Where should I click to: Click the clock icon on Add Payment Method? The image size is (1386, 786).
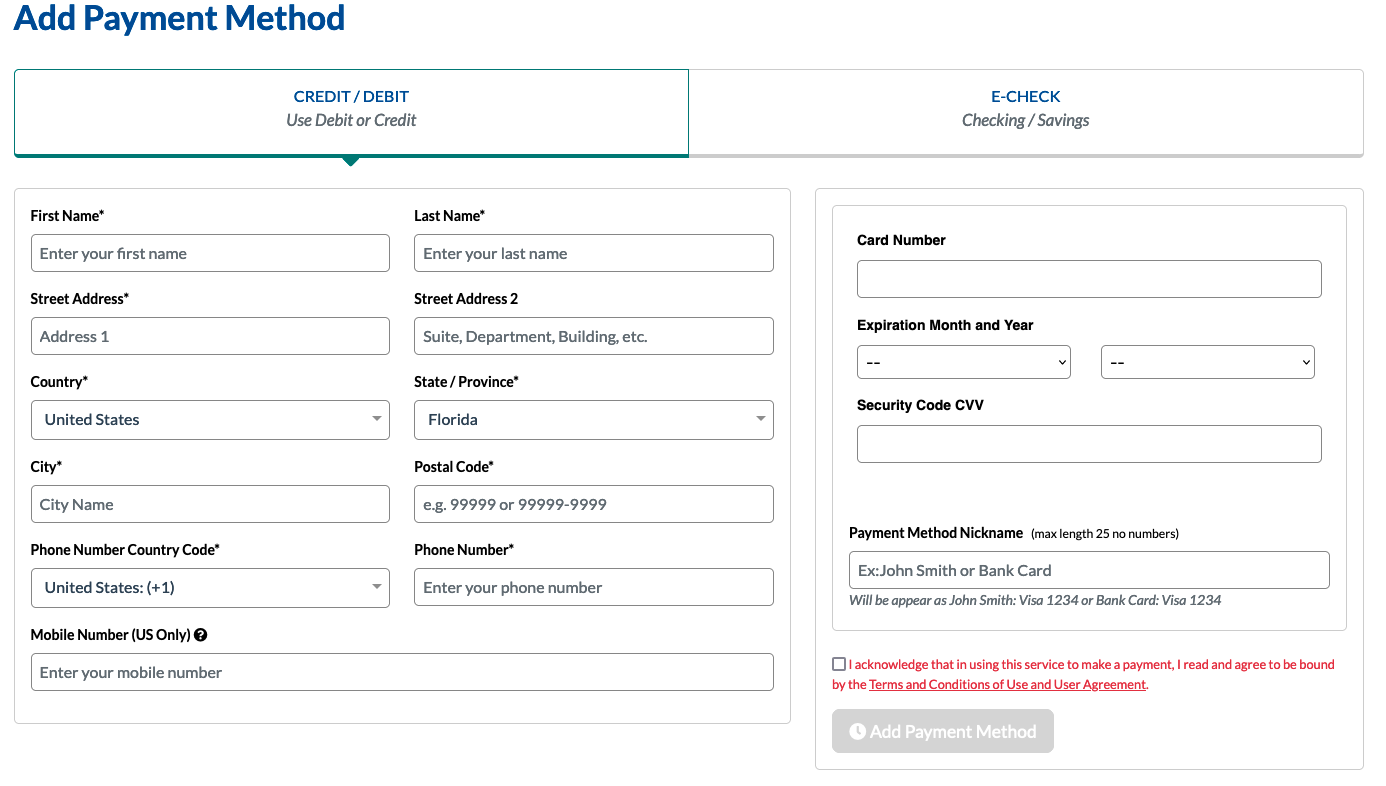point(858,731)
